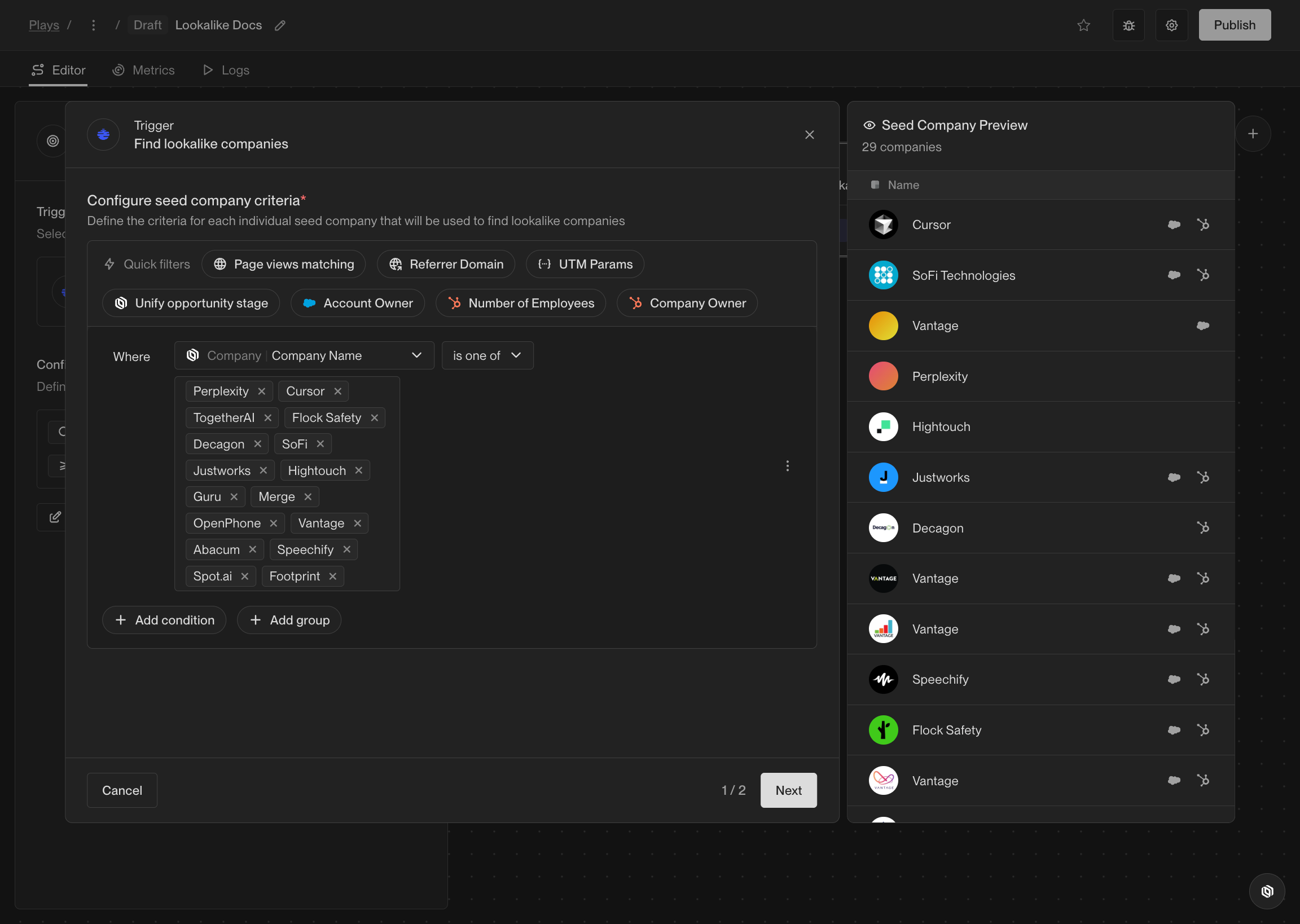
Task: Star this play as favorite
Action: [x=1083, y=25]
